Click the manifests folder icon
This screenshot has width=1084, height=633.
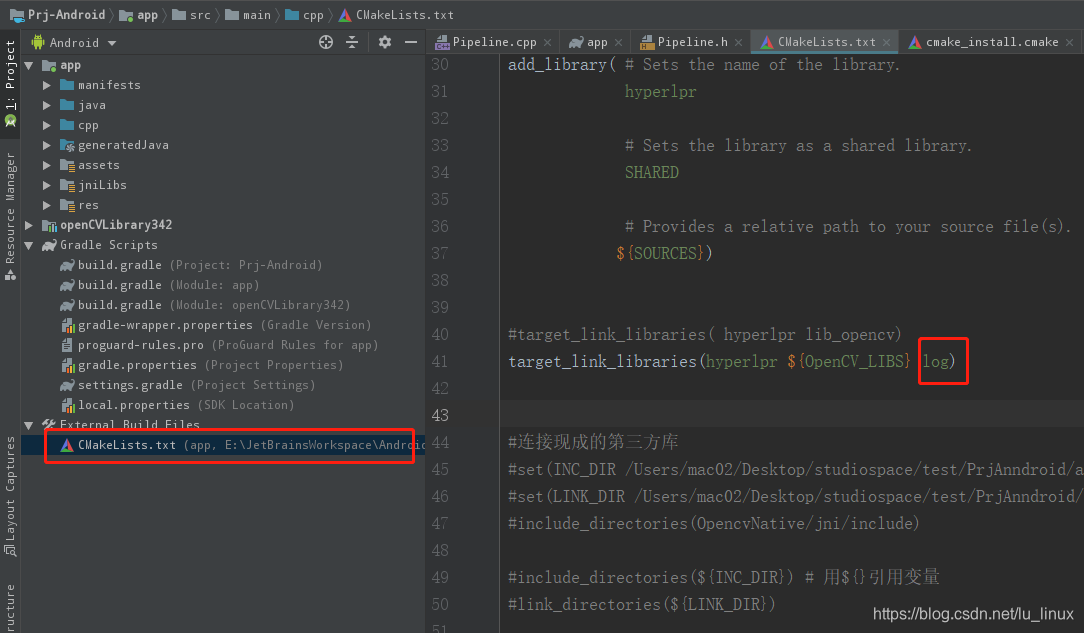coord(67,85)
